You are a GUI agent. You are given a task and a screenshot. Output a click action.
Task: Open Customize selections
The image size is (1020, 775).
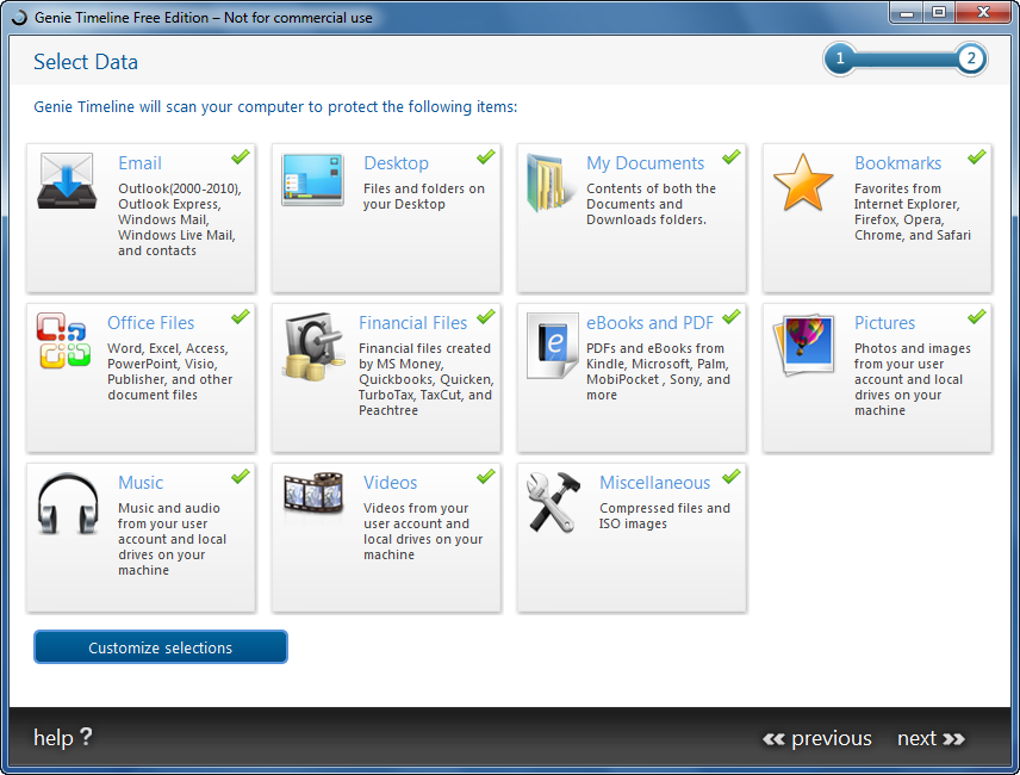pyautogui.click(x=161, y=647)
